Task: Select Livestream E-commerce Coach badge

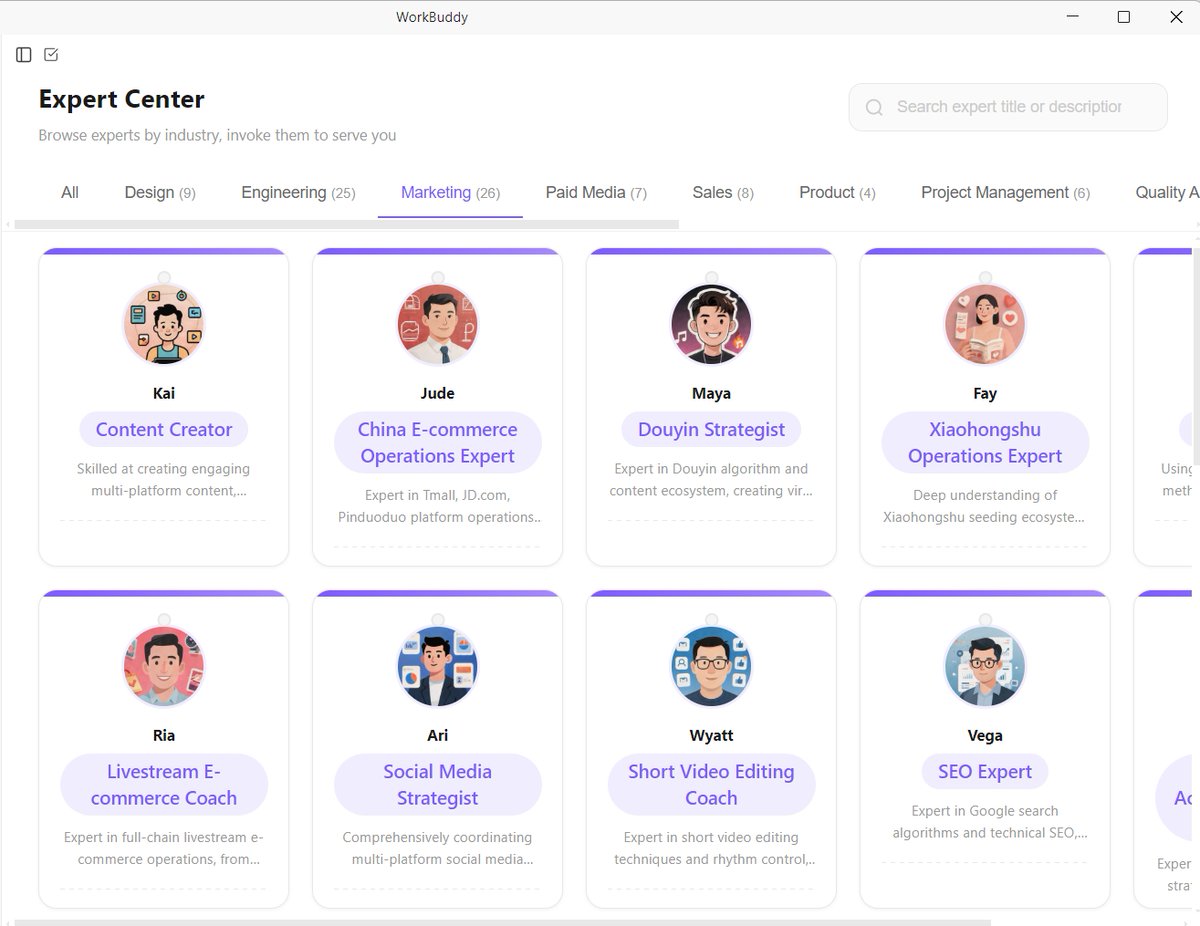Action: pyautogui.click(x=164, y=785)
